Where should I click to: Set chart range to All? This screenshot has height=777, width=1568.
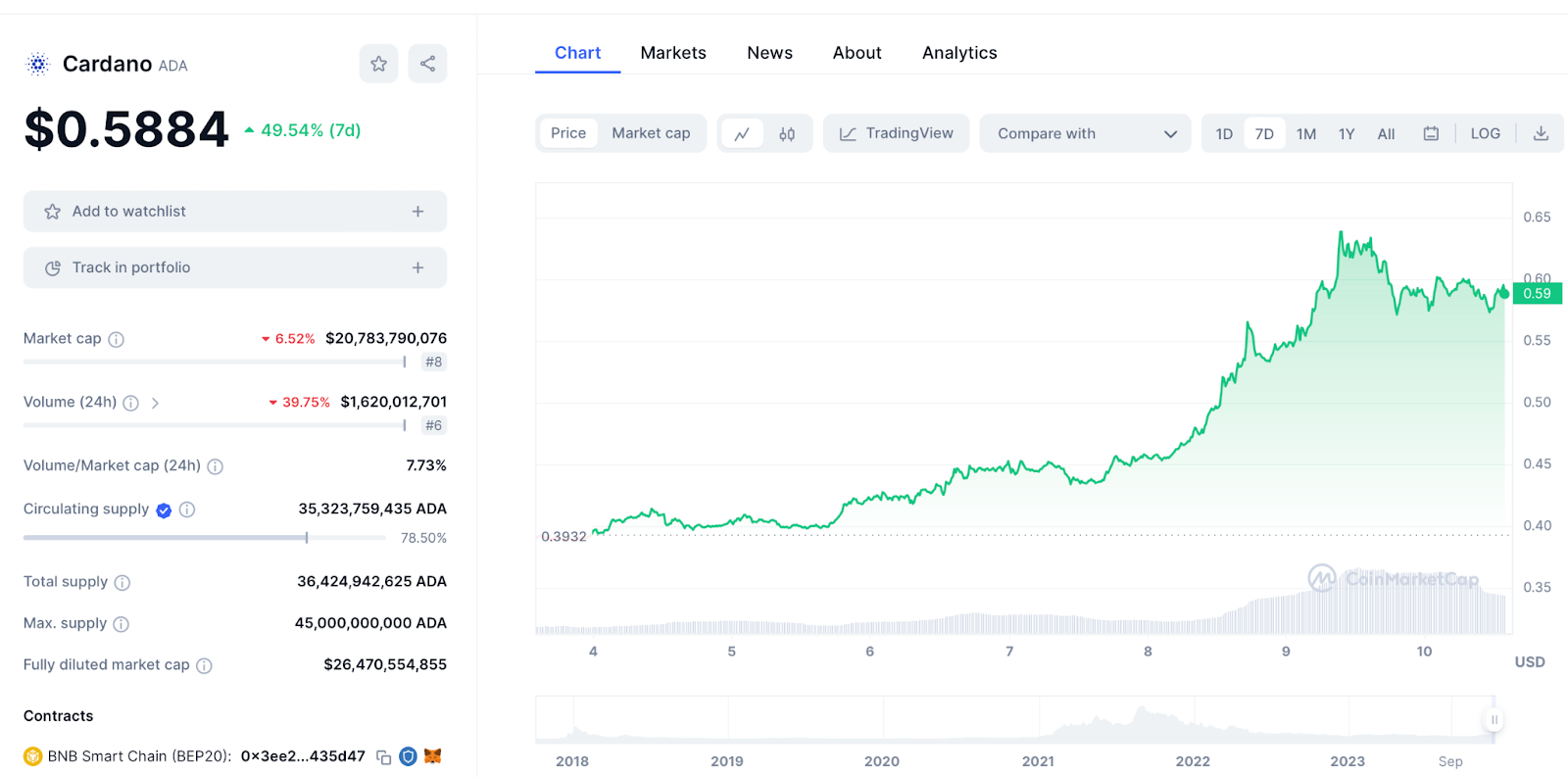pos(1386,133)
